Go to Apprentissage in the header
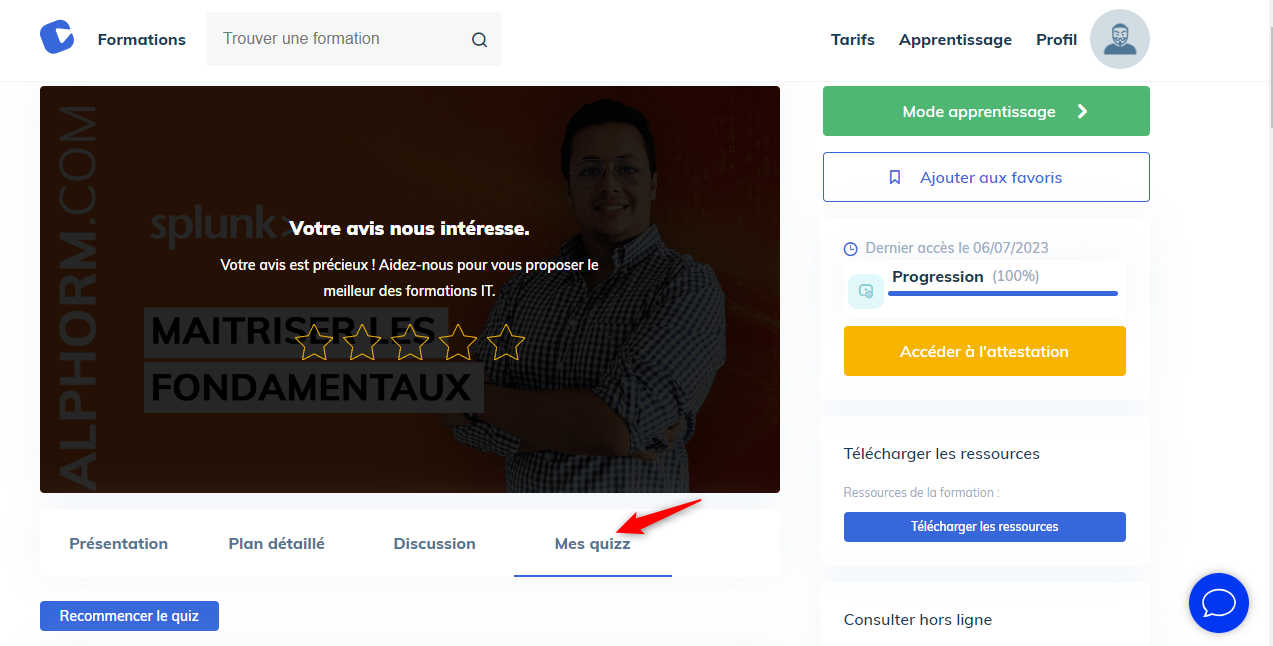 click(x=955, y=40)
